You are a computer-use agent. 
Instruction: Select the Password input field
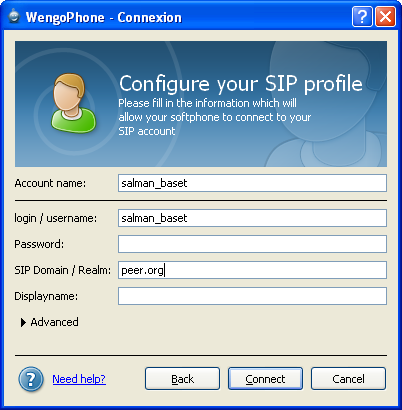click(x=252, y=244)
